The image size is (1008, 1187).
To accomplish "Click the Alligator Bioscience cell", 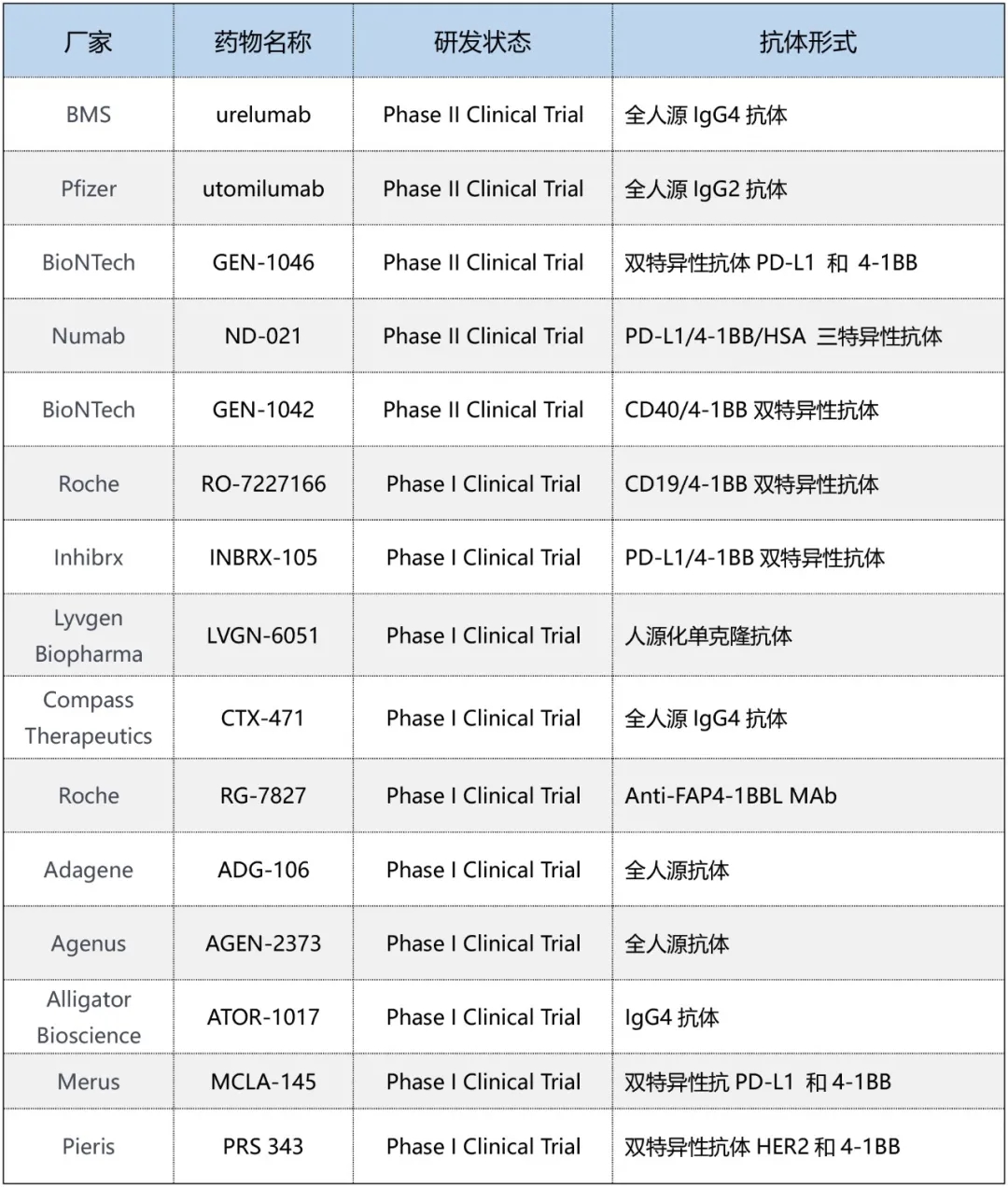I will 88,1017.
